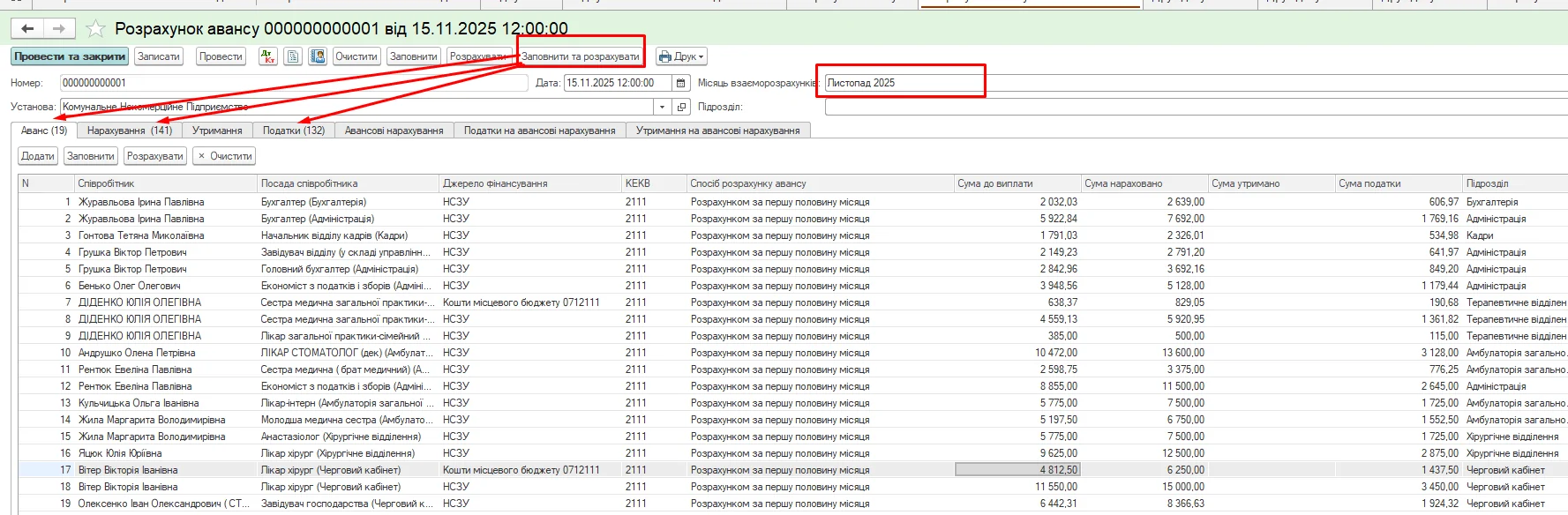Click the Провести та закрити button
Screen dimensions: 1568x515
[x=70, y=56]
